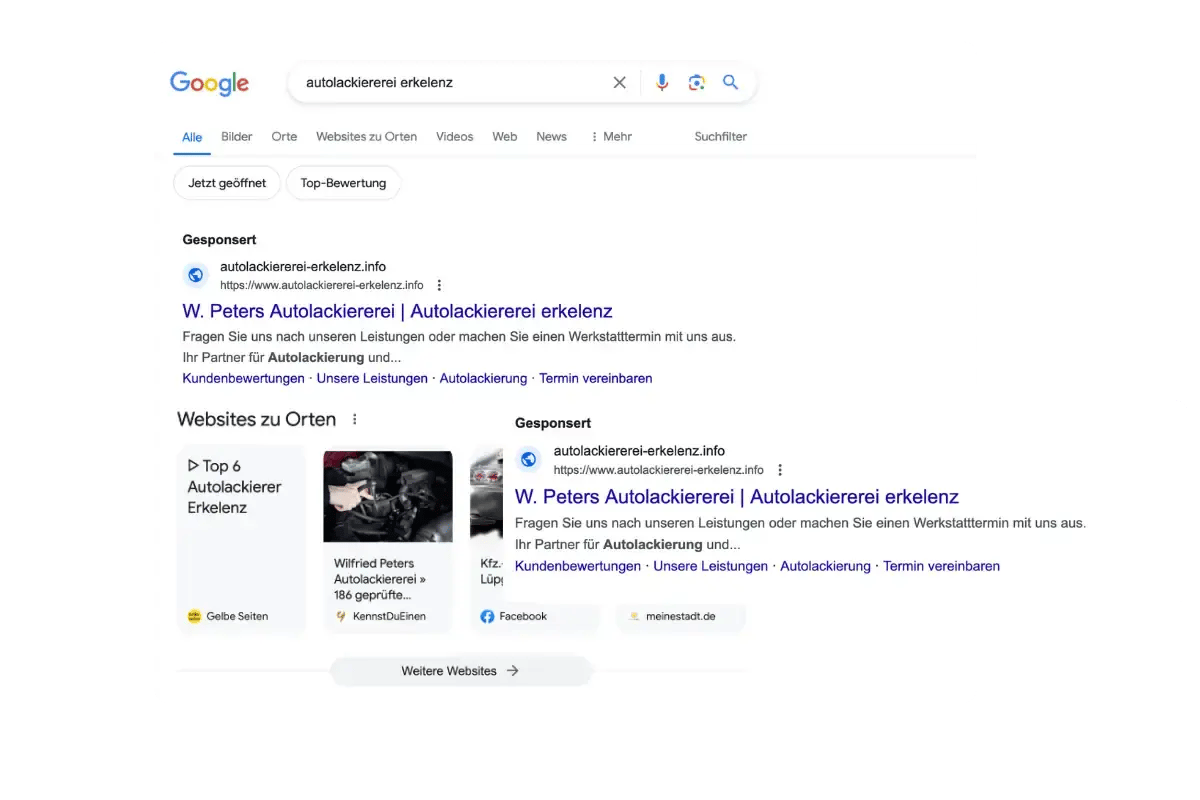
Task: Open the Autolackierung sitelink in the first ad below the filter chips
Action: point(483,379)
